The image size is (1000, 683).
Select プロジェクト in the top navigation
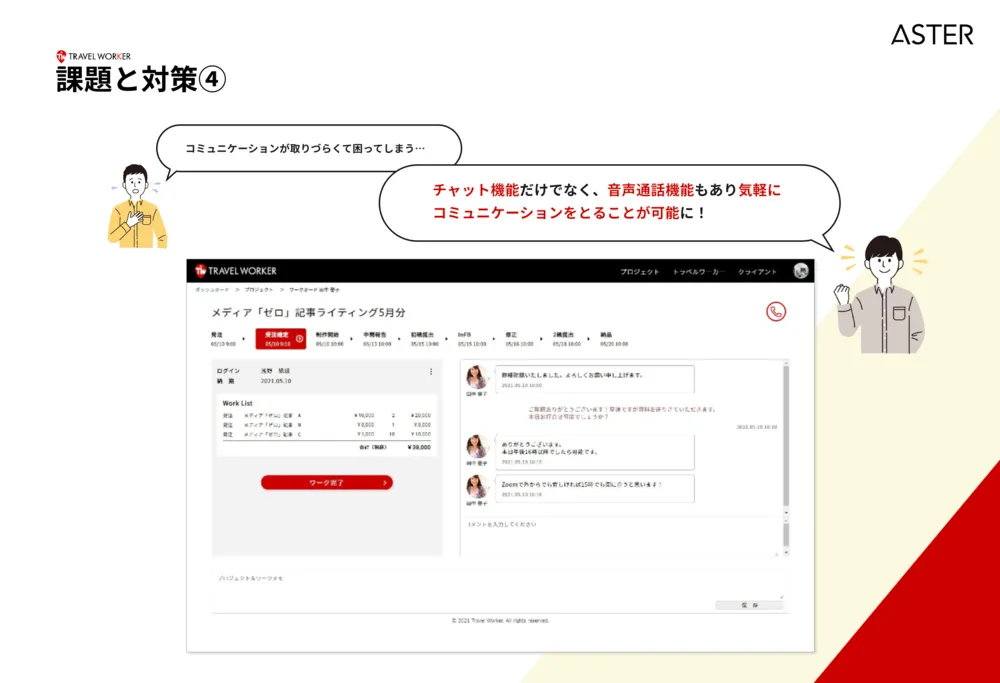point(639,271)
